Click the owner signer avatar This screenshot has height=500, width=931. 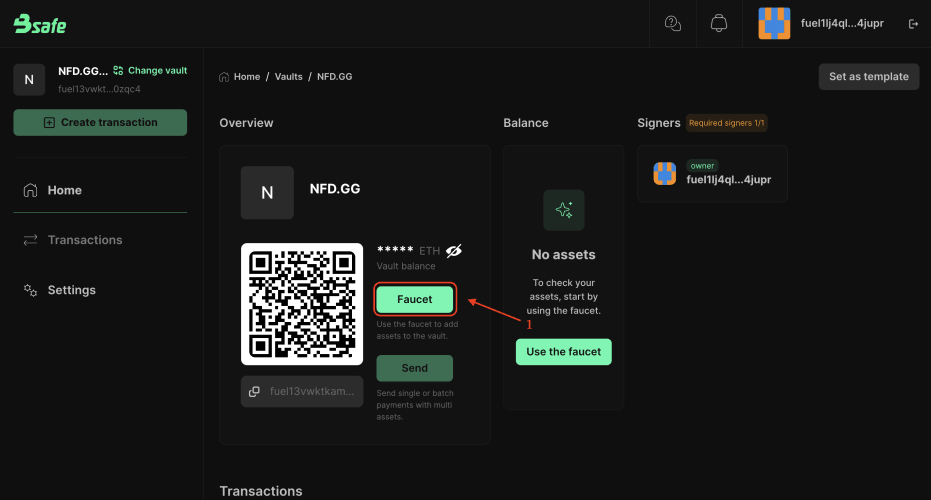click(664, 174)
